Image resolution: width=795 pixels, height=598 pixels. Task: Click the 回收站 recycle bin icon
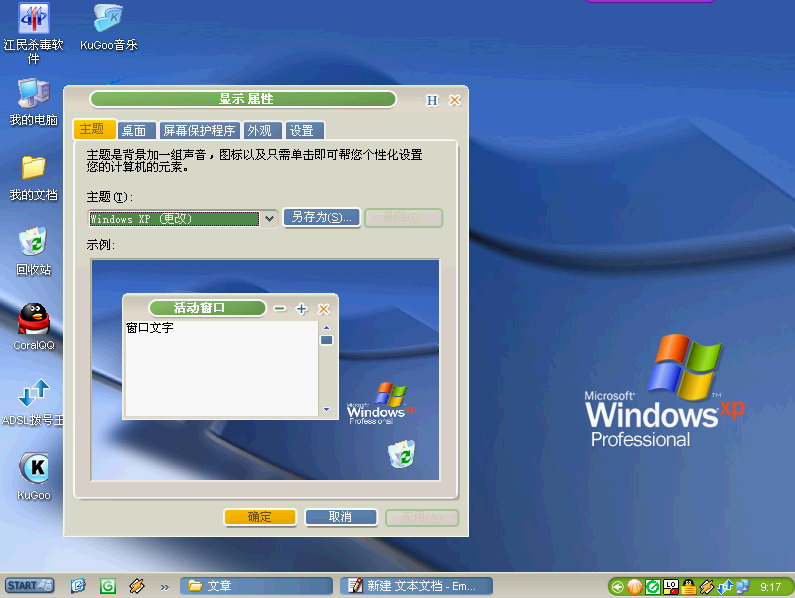(x=33, y=243)
